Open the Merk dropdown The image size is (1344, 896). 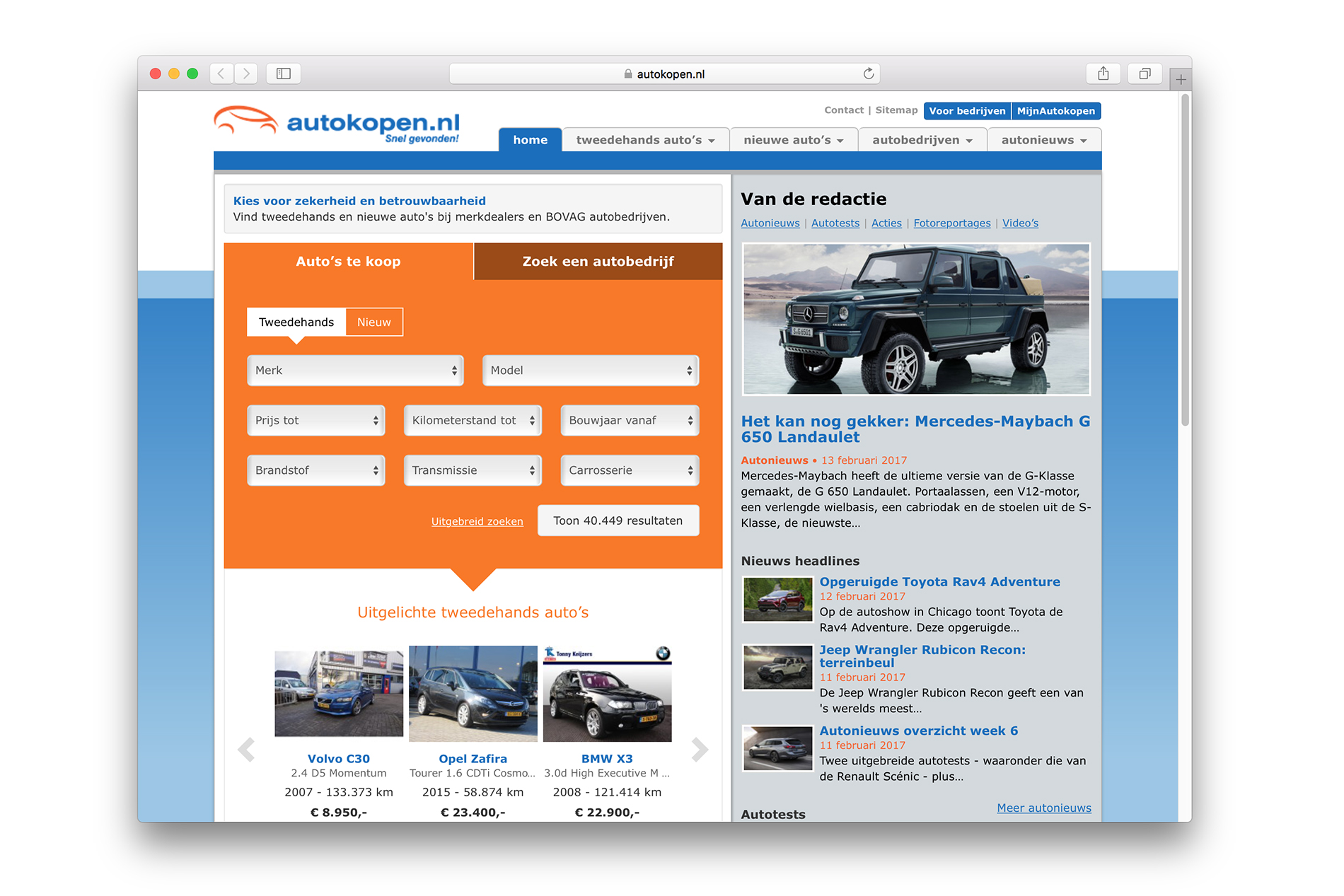[x=355, y=371]
